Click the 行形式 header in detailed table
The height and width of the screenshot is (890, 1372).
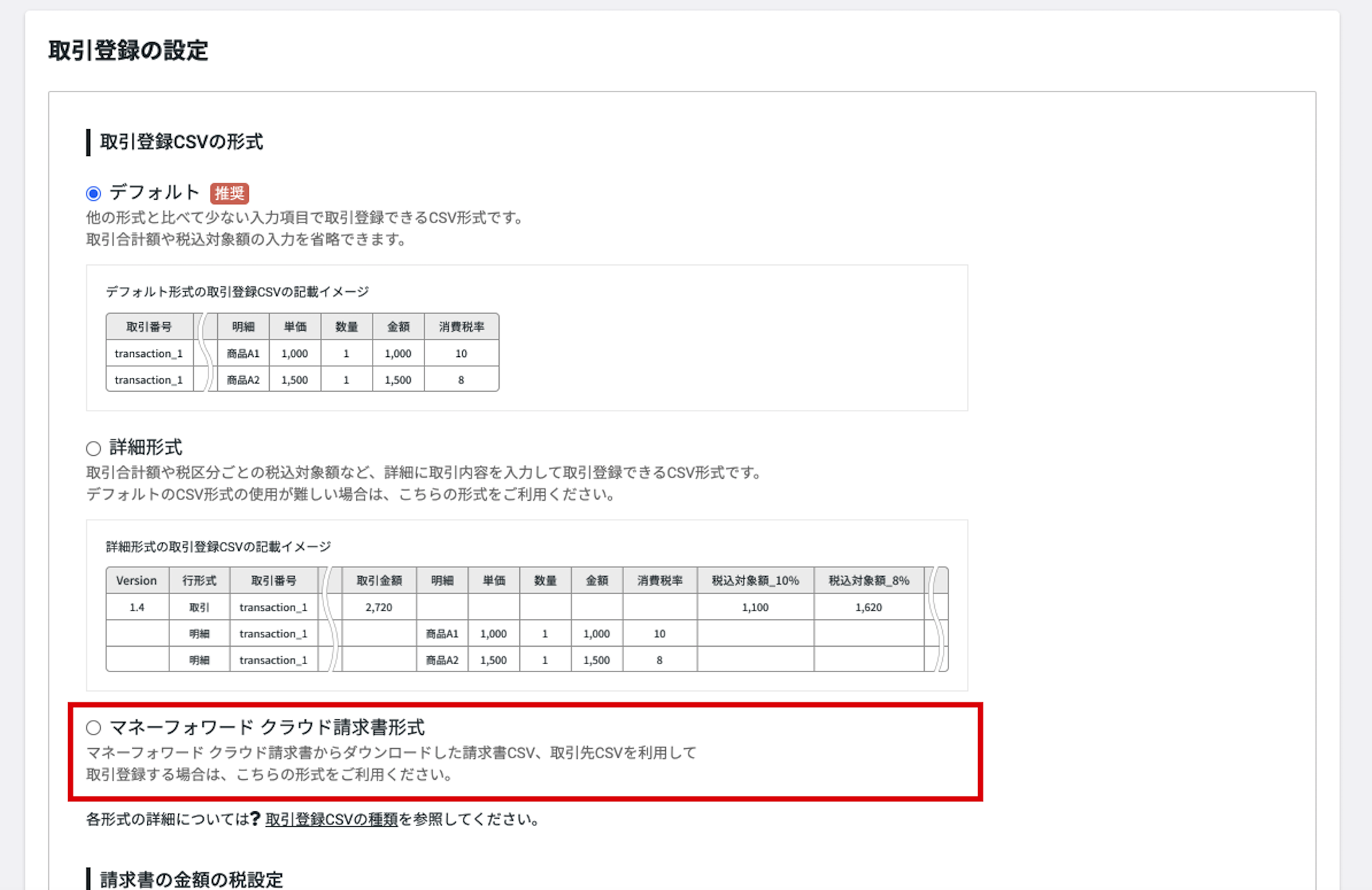click(199, 580)
